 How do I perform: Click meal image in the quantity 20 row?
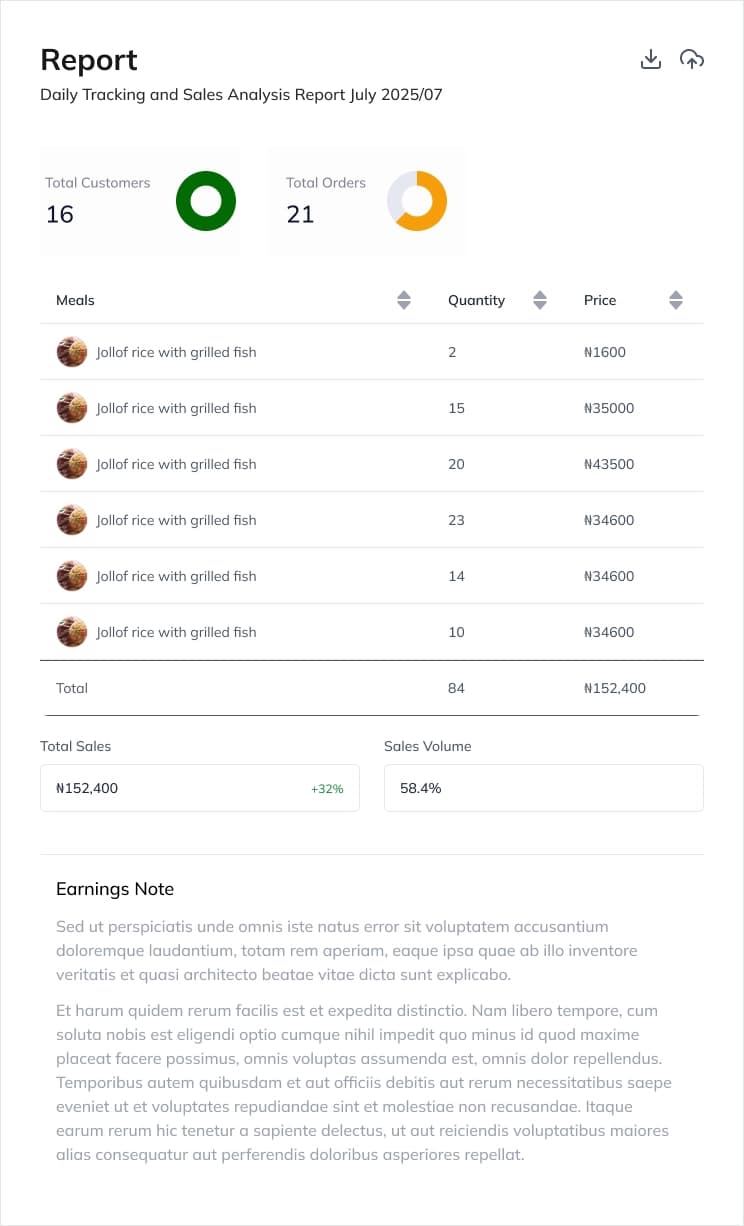tap(72, 464)
